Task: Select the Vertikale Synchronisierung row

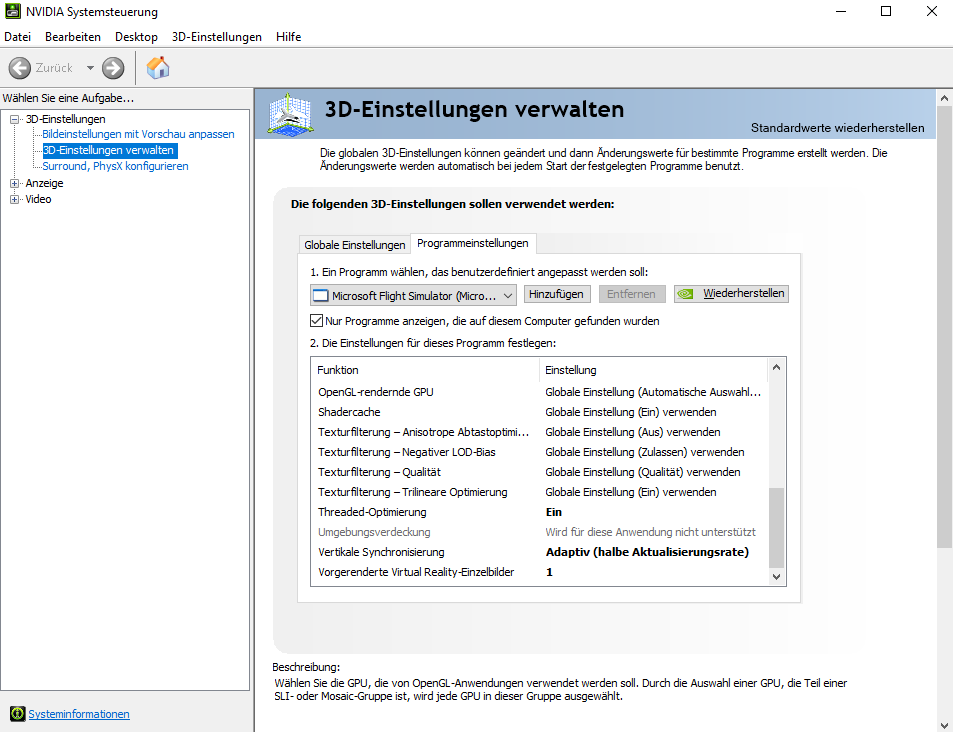Action: (540, 553)
